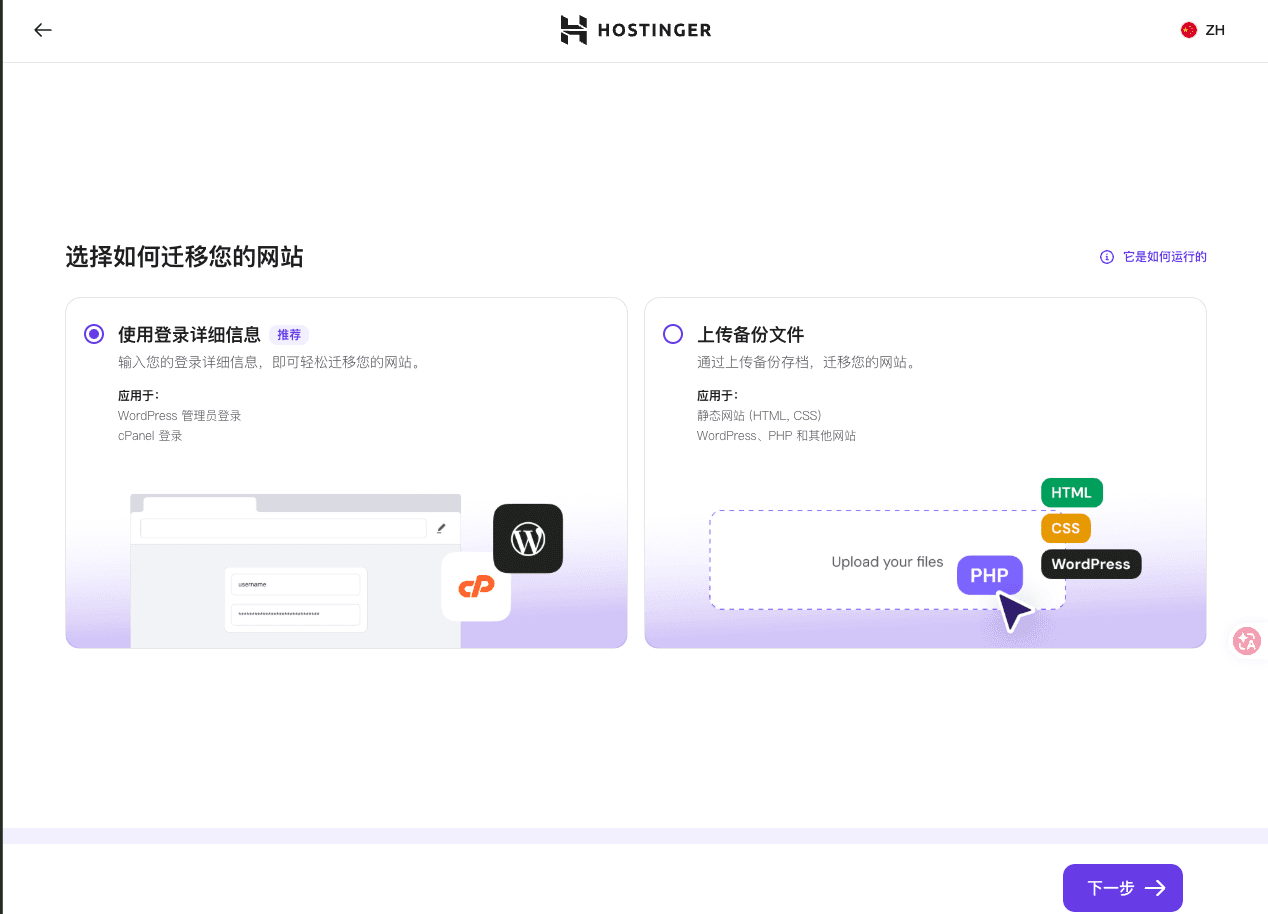
Task: Click the password field in the illustration
Action: click(295, 614)
